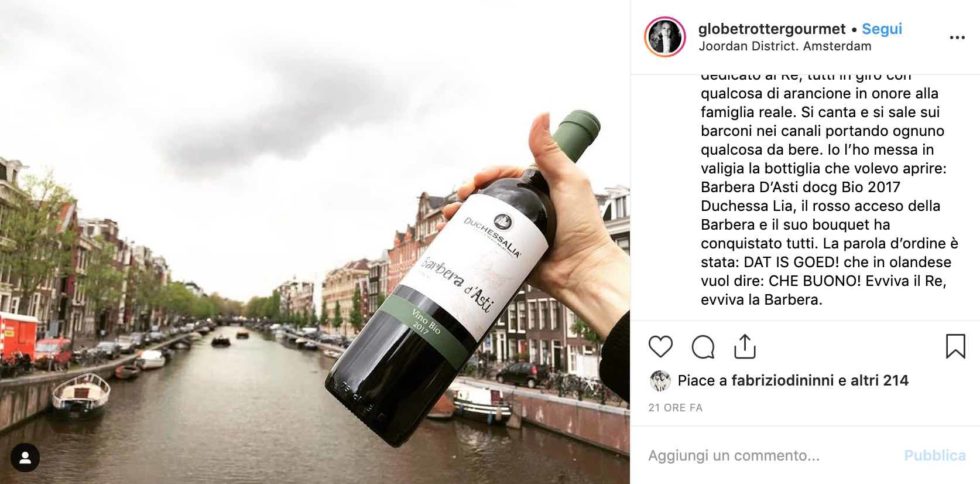Click the canal boats in photo

[81, 395]
